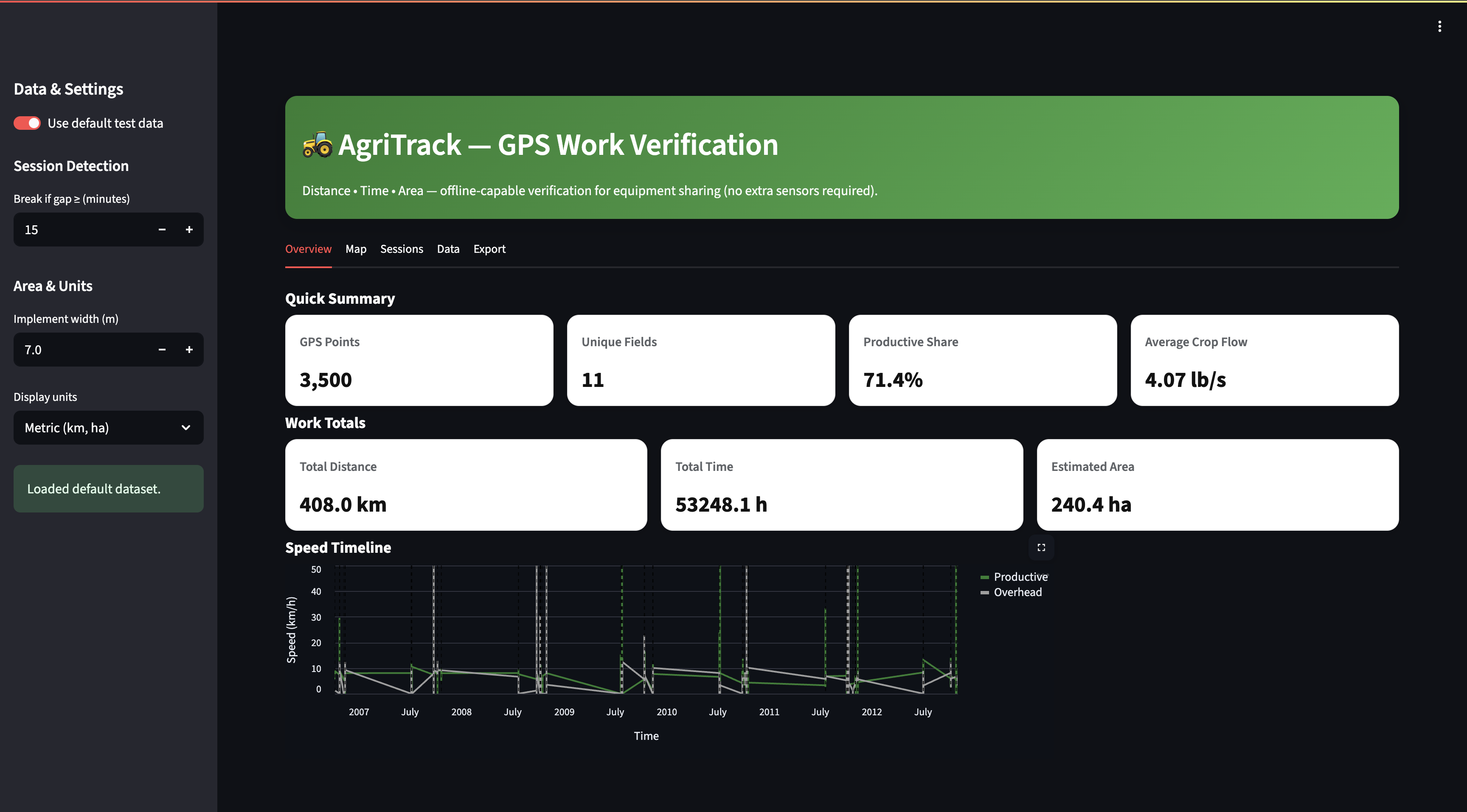Screen dimensions: 1467x812
Task: Click the tractor emoji in header
Action: coord(317,145)
